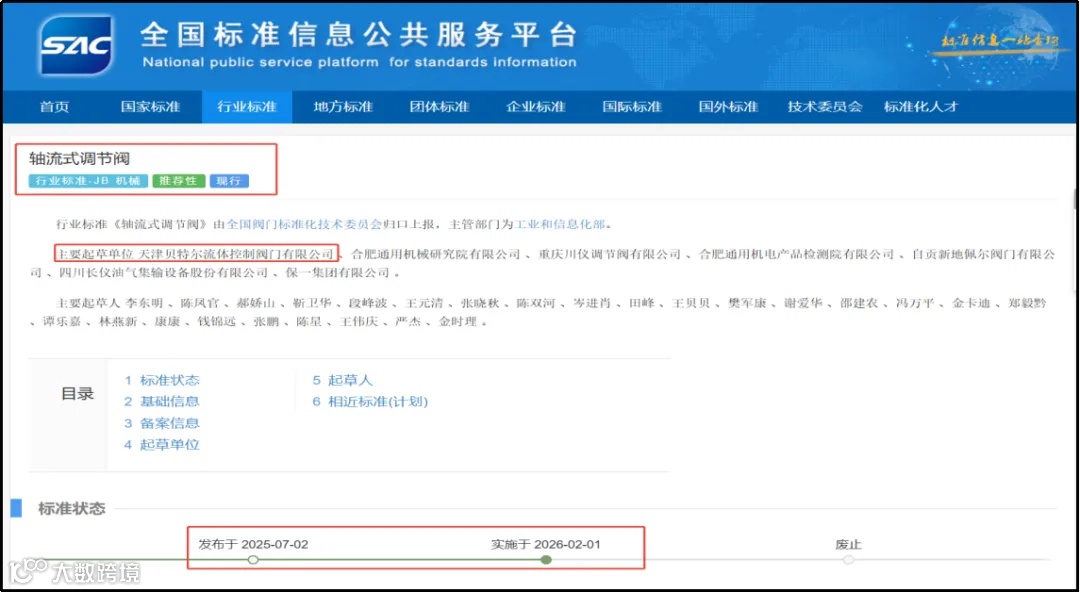Click the 企业标准 navigation entry

click(535, 106)
